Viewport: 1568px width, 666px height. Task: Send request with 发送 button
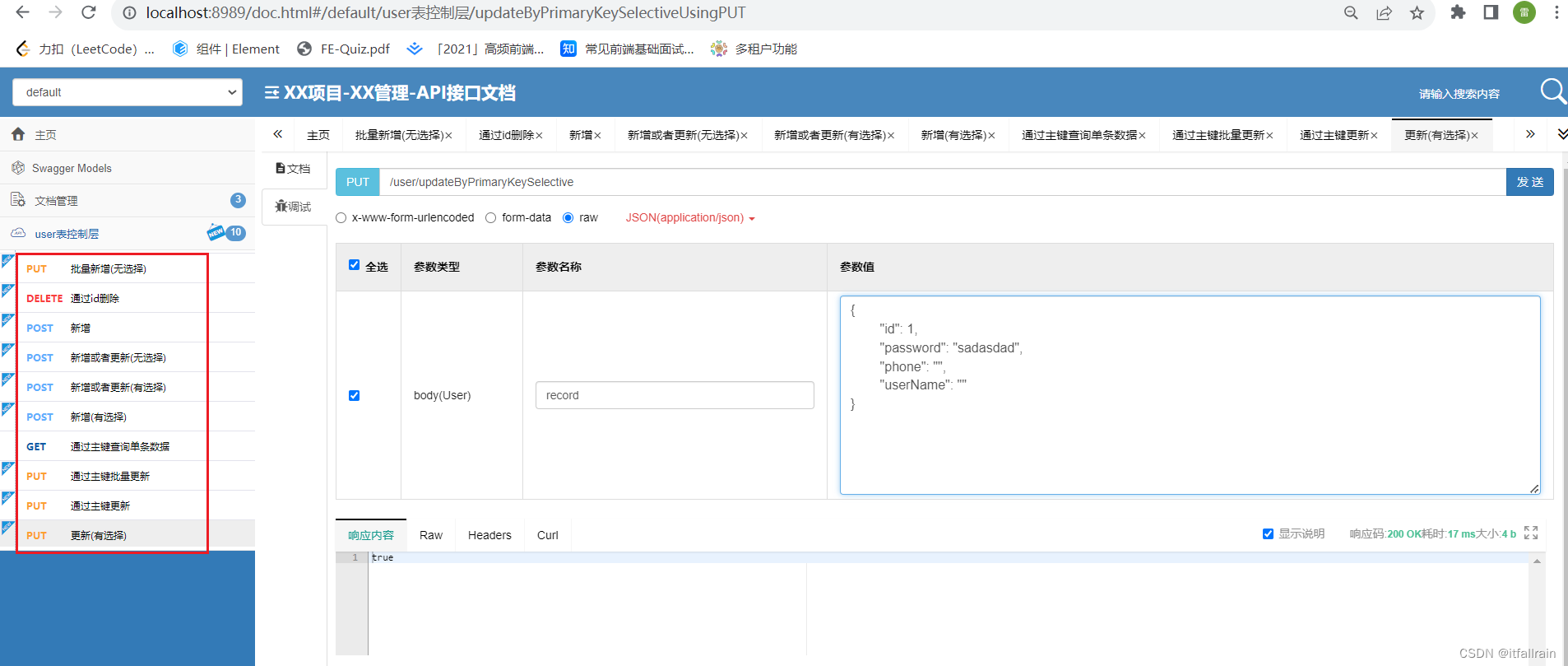1530,182
